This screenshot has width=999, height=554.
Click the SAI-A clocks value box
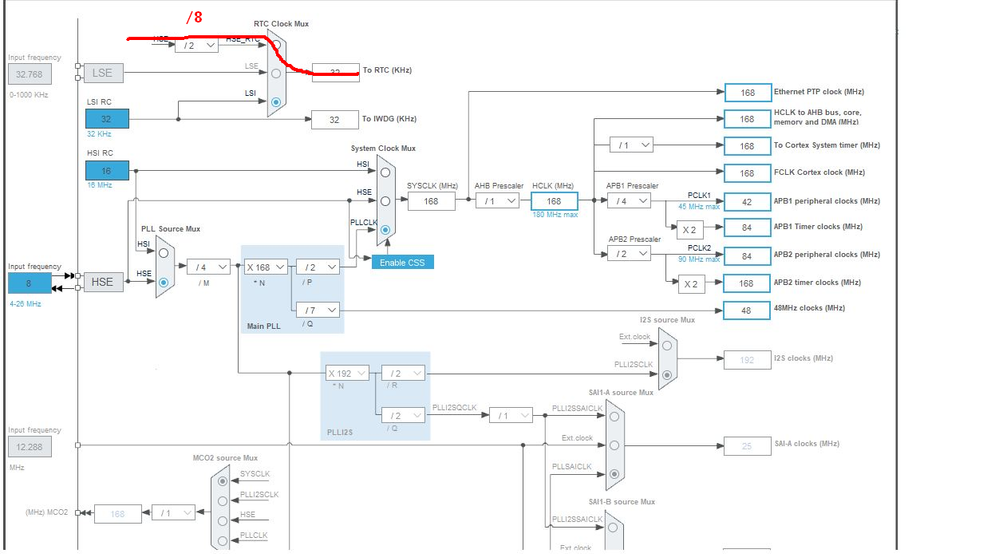coord(747,446)
